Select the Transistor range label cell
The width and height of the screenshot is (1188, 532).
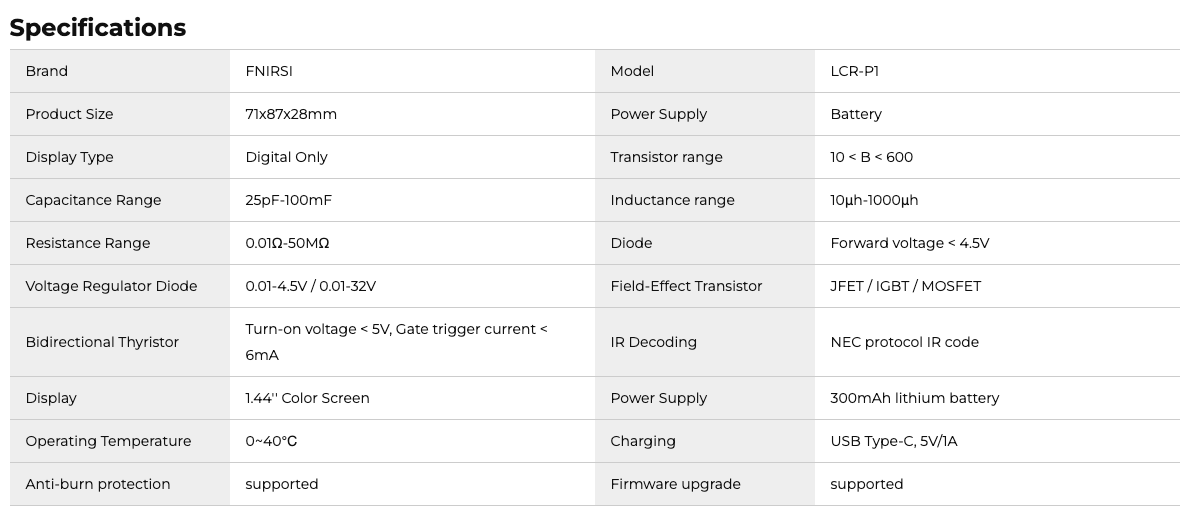point(666,157)
